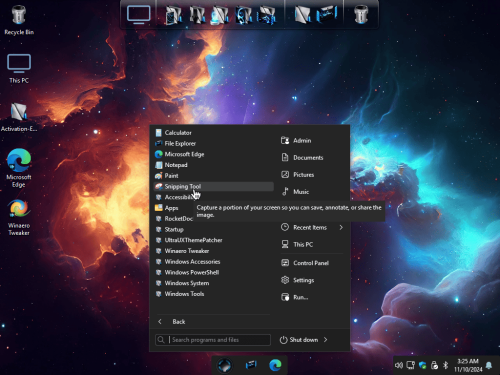Open the volume speaker icon in the tray
The width and height of the screenshot is (500, 375).
(399, 365)
